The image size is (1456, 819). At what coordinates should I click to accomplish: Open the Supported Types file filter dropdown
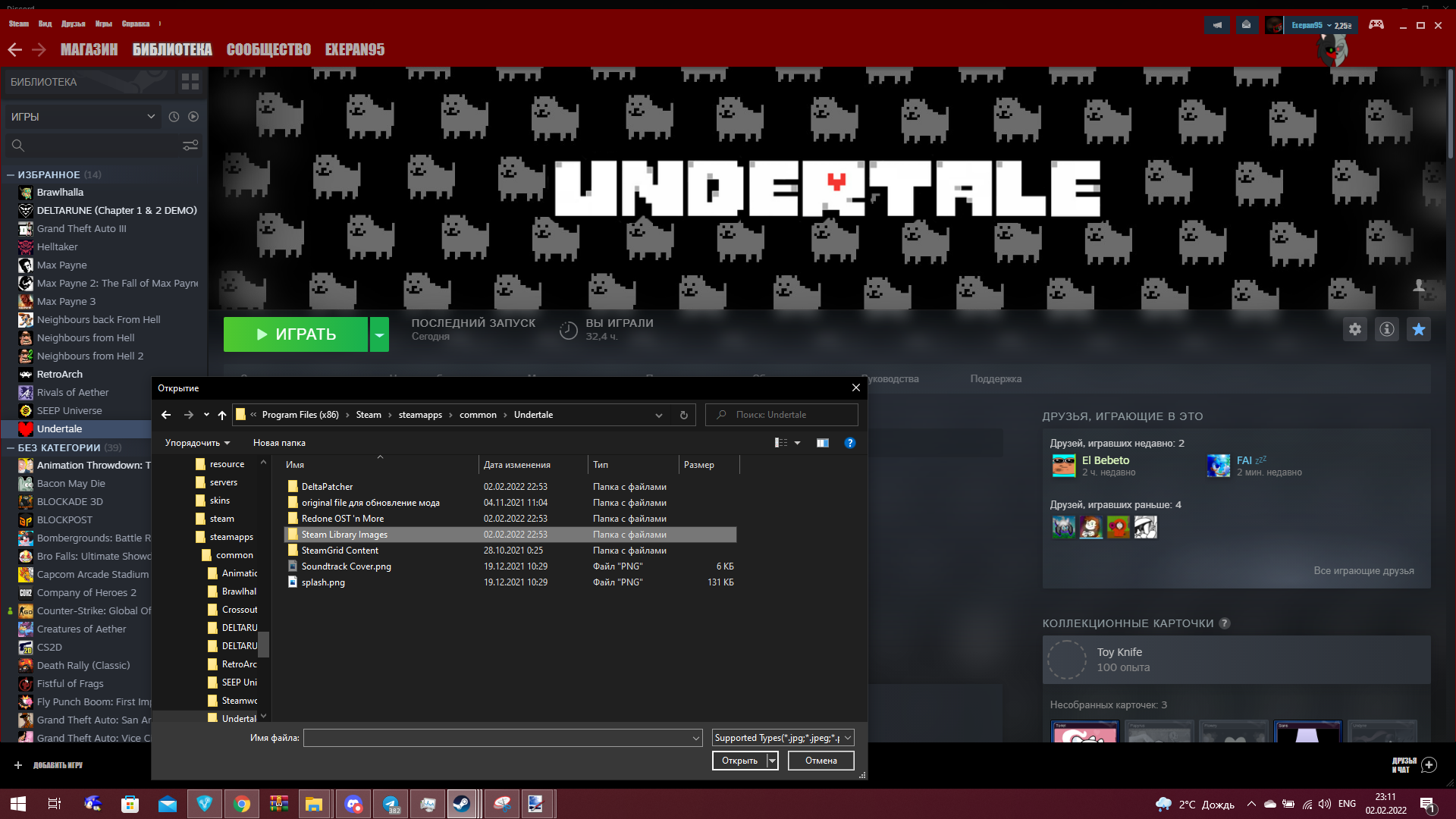tap(783, 738)
